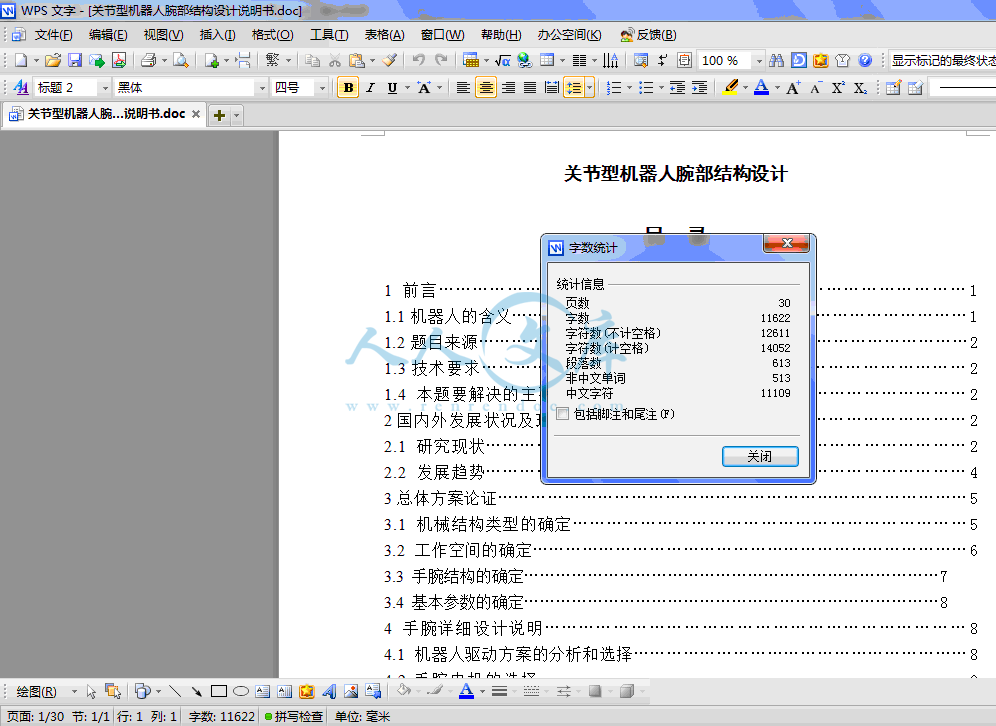Open the 工具(T) menu
This screenshot has height=726, width=996.
pos(329,35)
